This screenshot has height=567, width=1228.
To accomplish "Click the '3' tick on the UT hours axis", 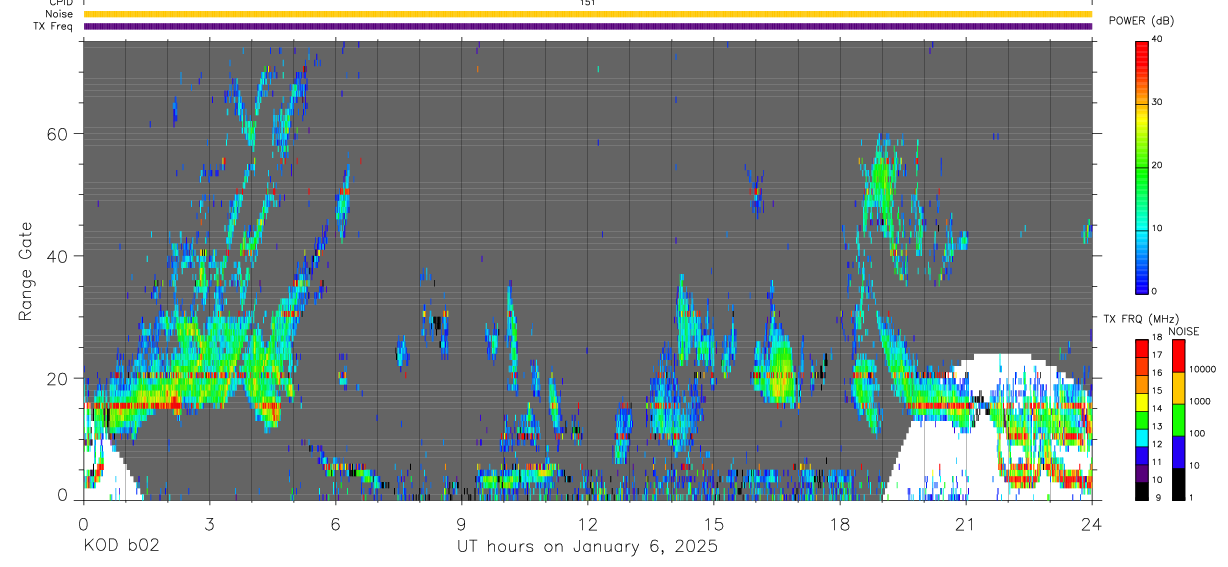I will (x=209, y=523).
